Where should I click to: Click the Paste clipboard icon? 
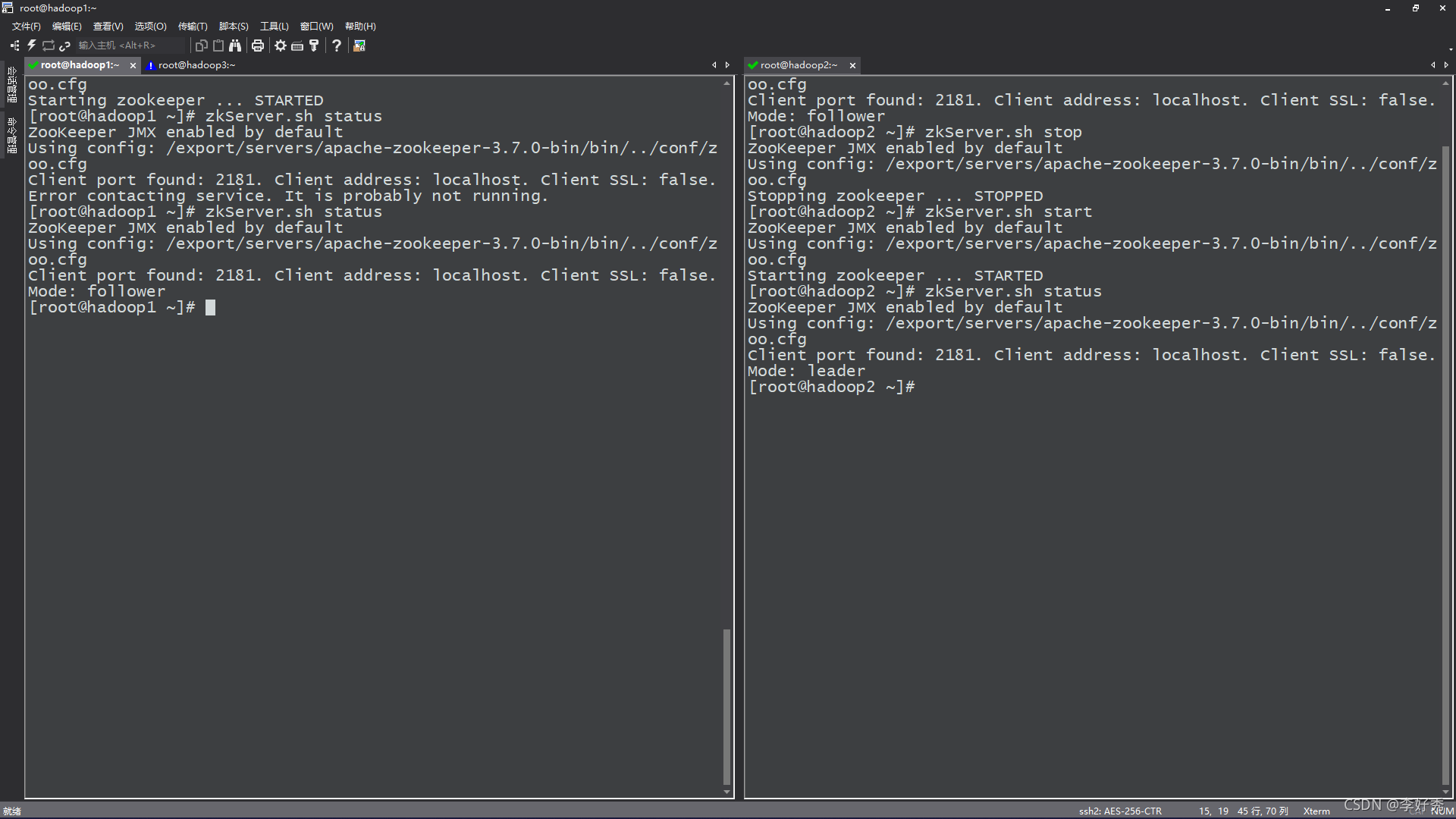218,45
